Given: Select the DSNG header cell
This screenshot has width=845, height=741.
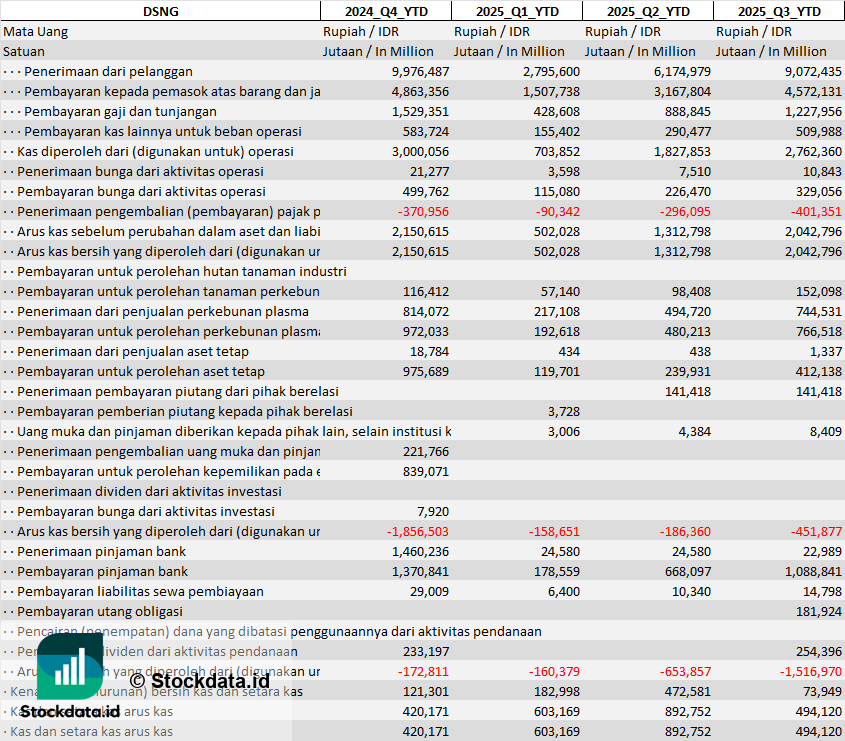Looking at the screenshot, I should [x=160, y=11].
